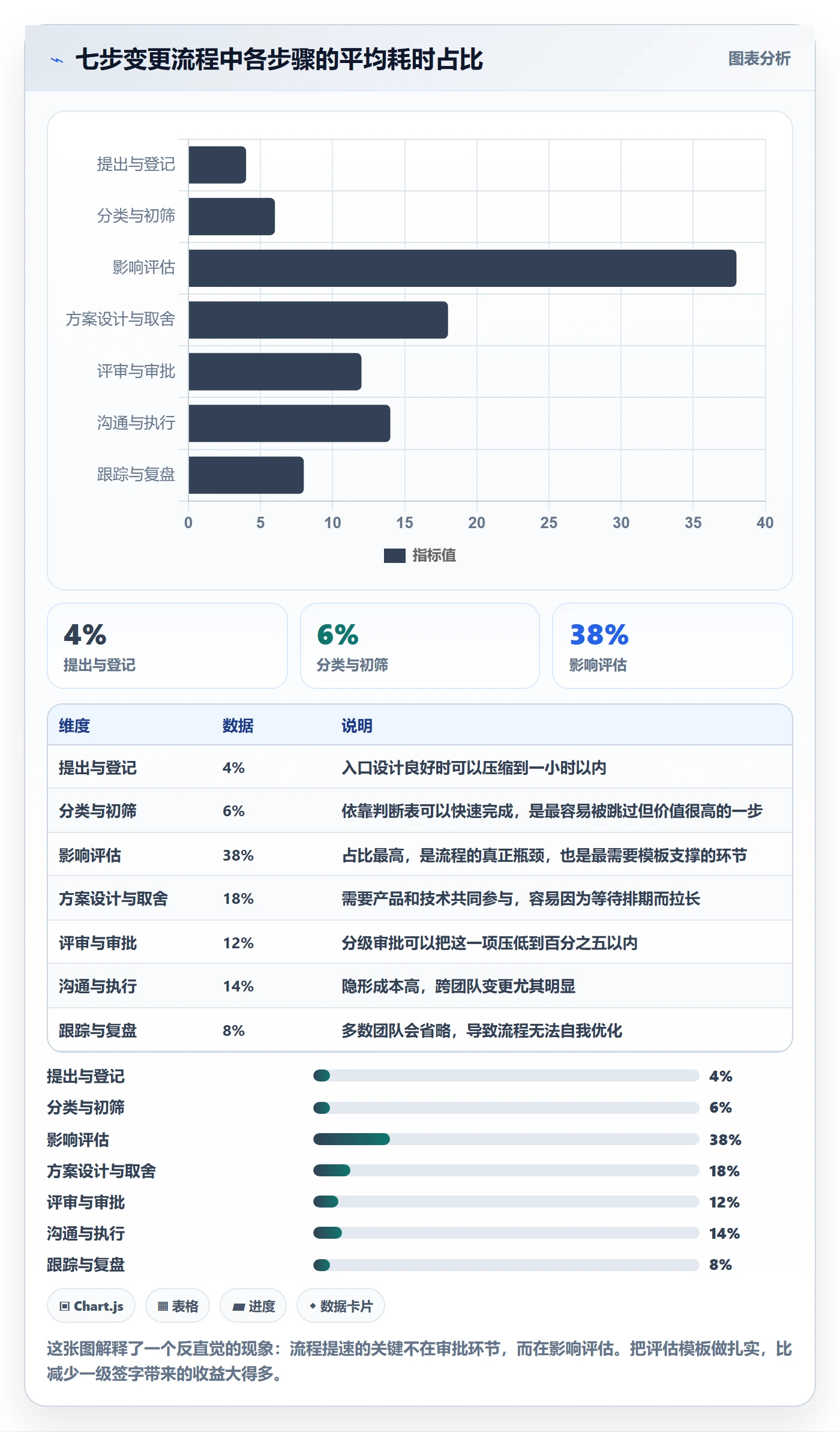Toggle the 指标值 legend swatch

[x=395, y=556]
